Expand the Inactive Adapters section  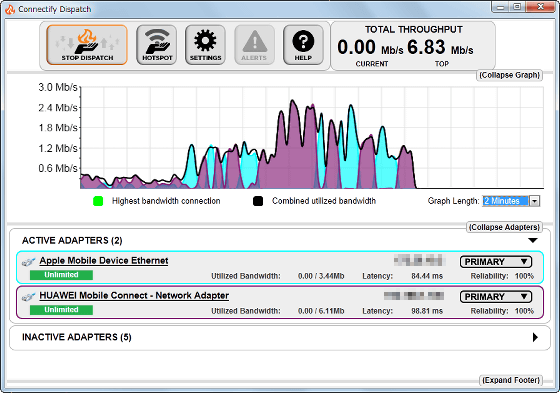pos(535,337)
